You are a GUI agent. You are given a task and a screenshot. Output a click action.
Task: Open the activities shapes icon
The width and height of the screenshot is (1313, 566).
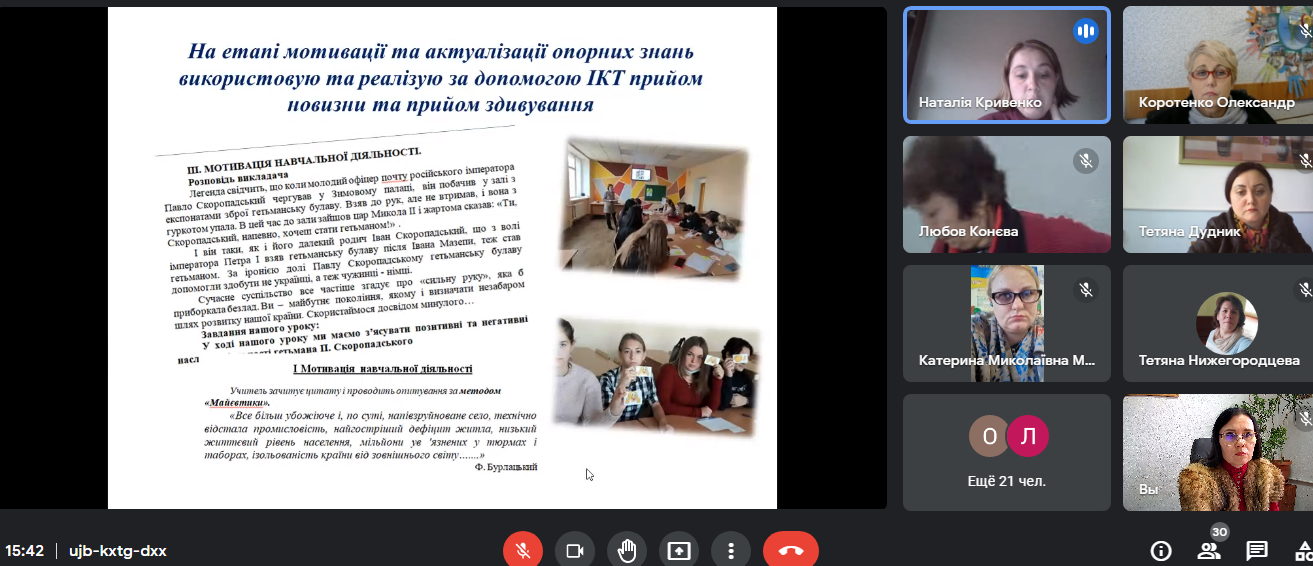point(1303,551)
